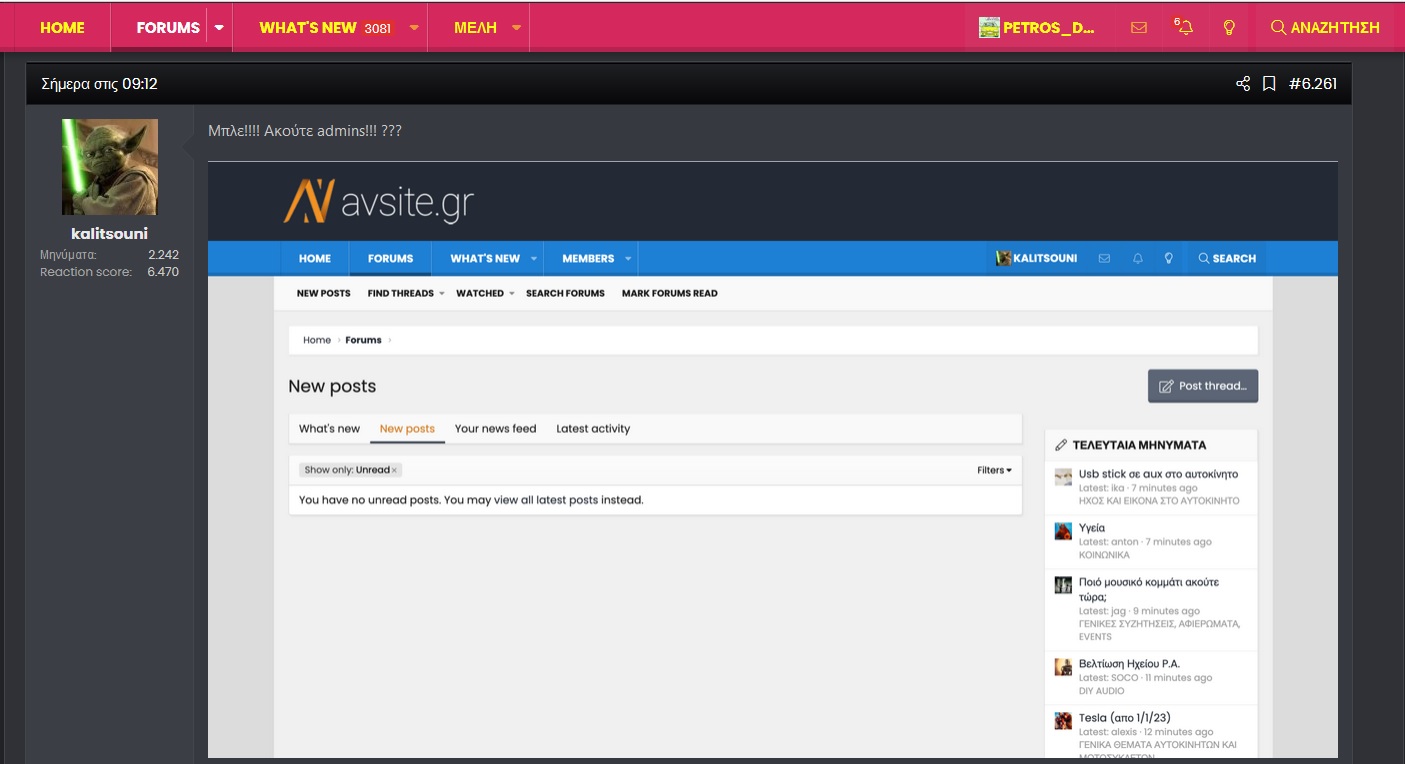Open WHAT'S NEW 3081 in the pink navbar

point(326,28)
